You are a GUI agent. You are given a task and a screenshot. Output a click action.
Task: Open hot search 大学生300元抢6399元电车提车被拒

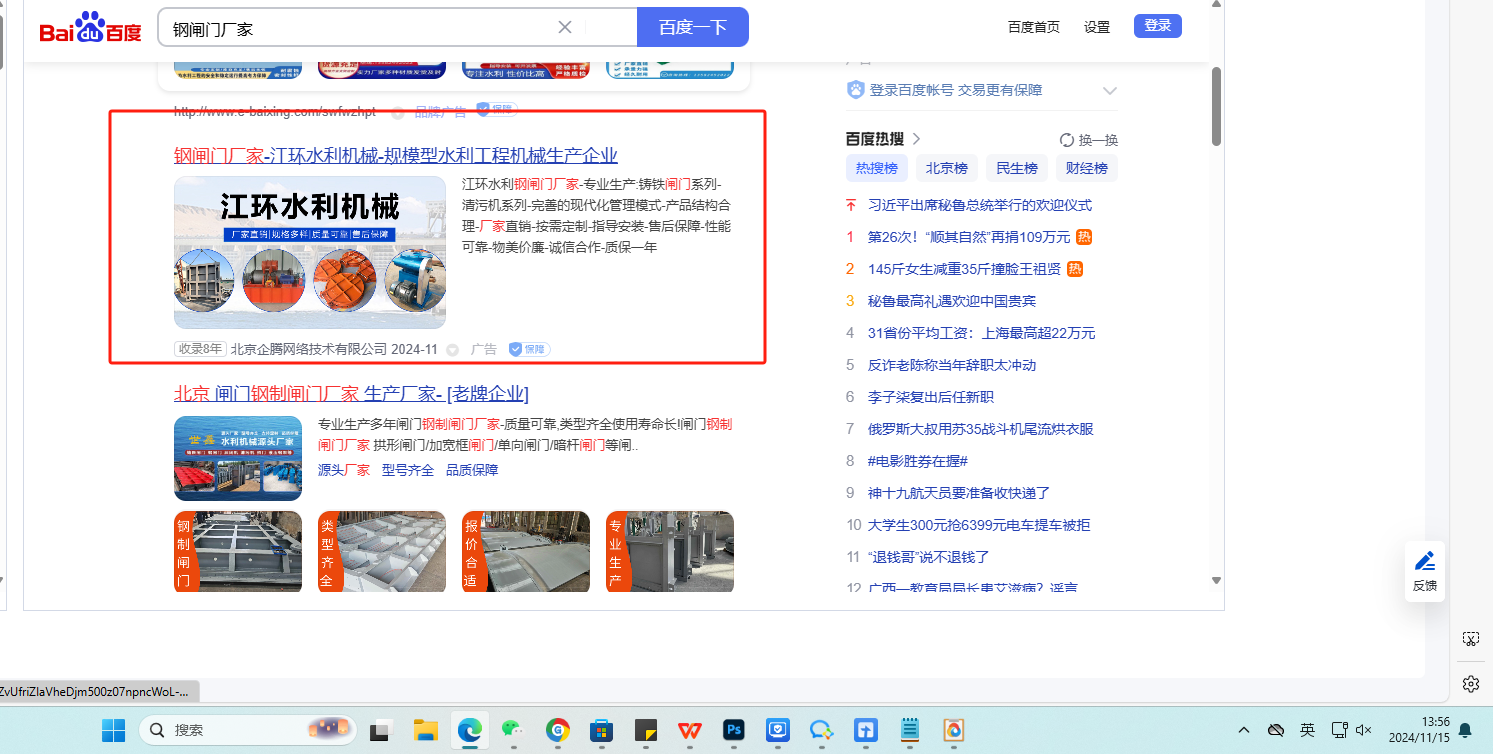[x=979, y=525]
